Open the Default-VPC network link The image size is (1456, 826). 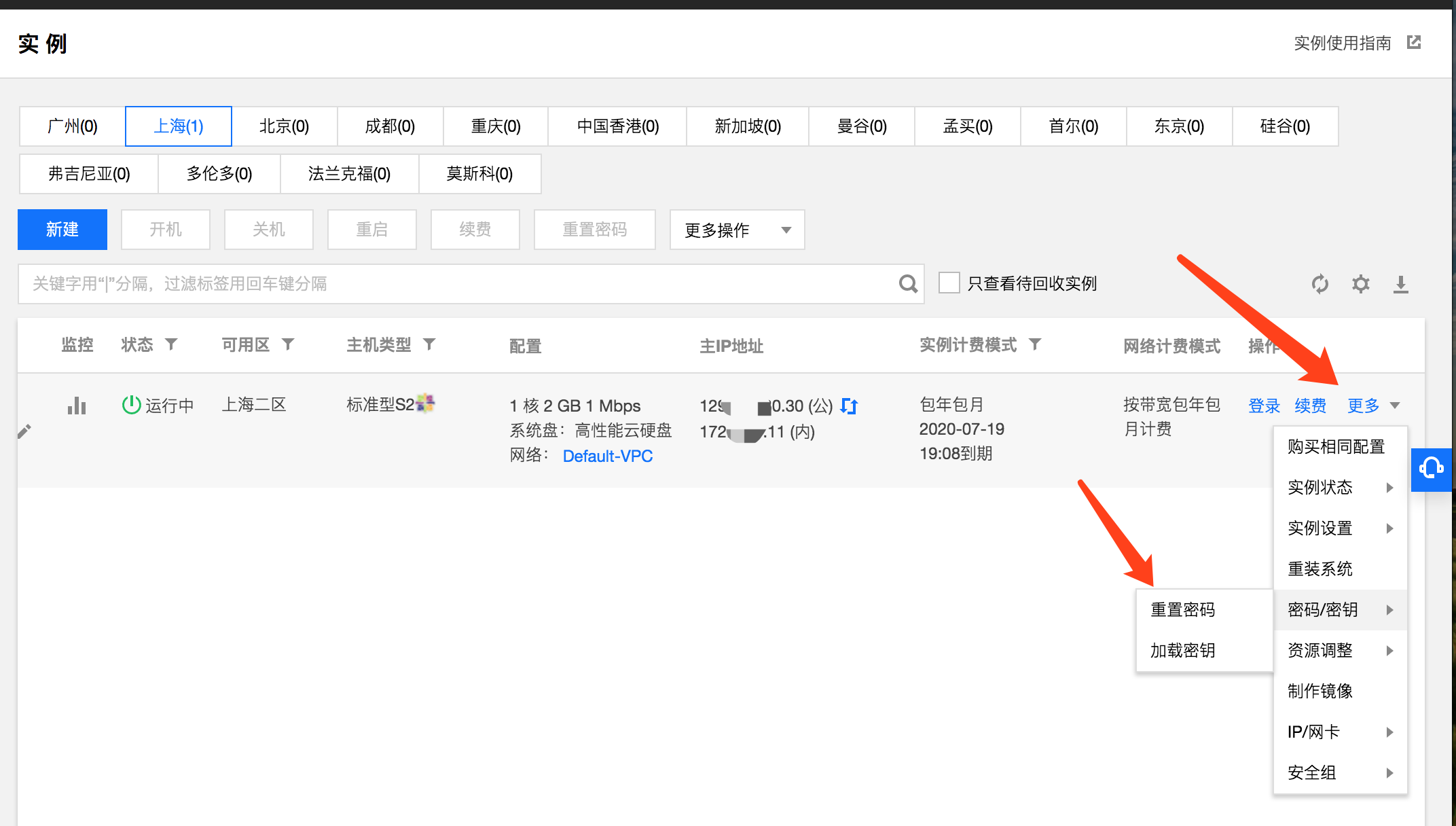[607, 456]
